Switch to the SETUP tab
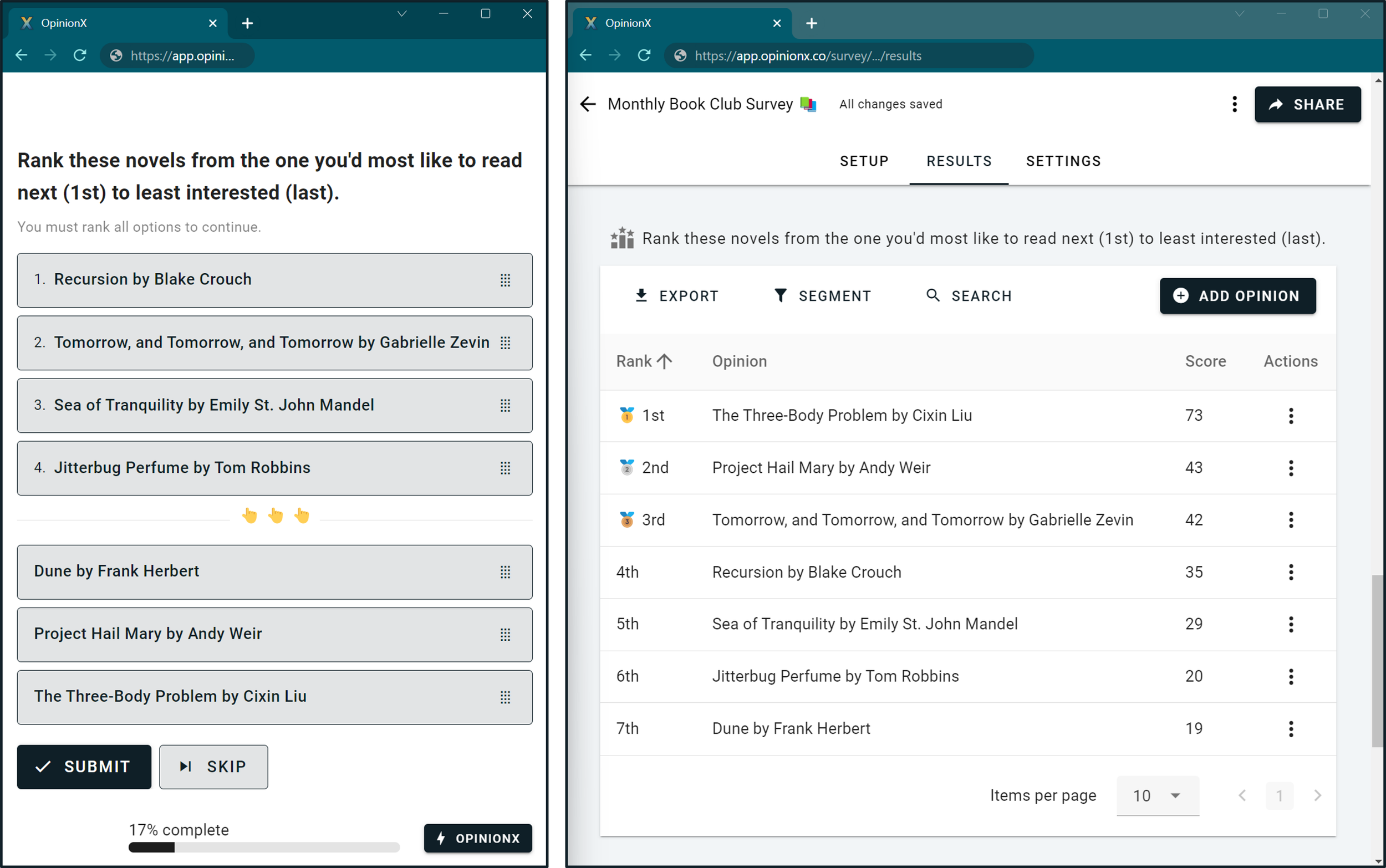 (x=864, y=161)
